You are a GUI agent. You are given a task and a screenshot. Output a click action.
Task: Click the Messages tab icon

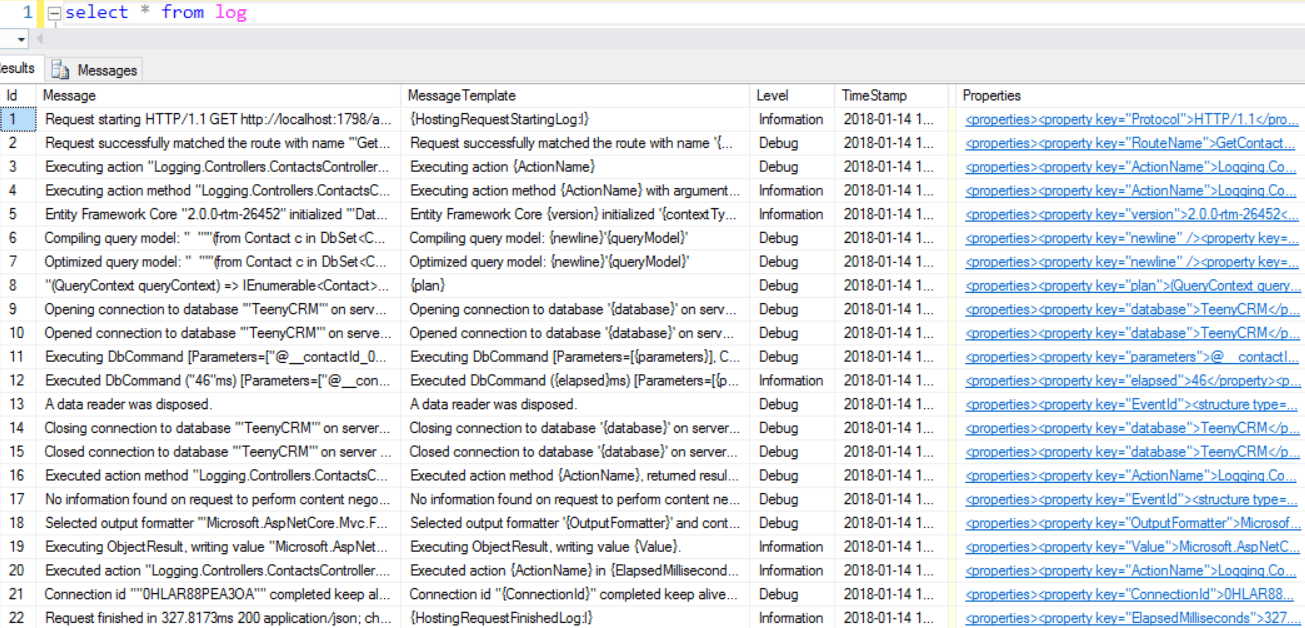pos(60,70)
